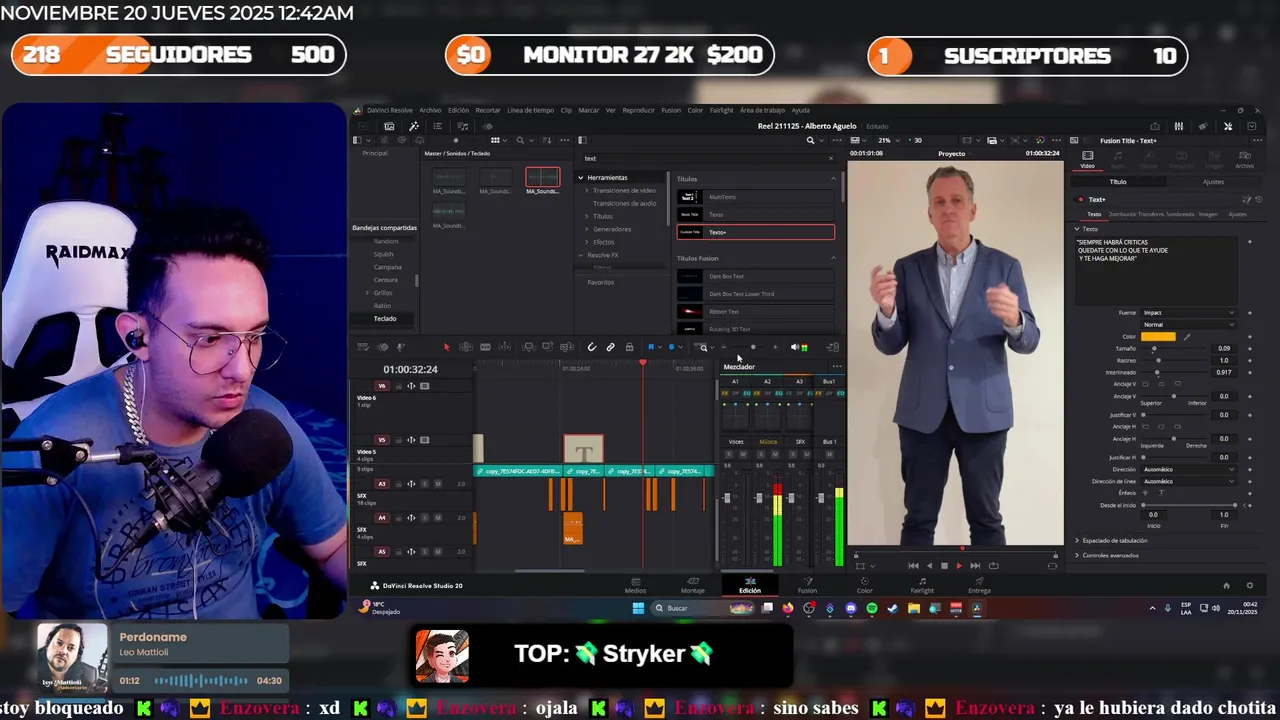Toggle the Effects magic wand icon
1280x720 pixels.
pyautogui.click(x=414, y=126)
